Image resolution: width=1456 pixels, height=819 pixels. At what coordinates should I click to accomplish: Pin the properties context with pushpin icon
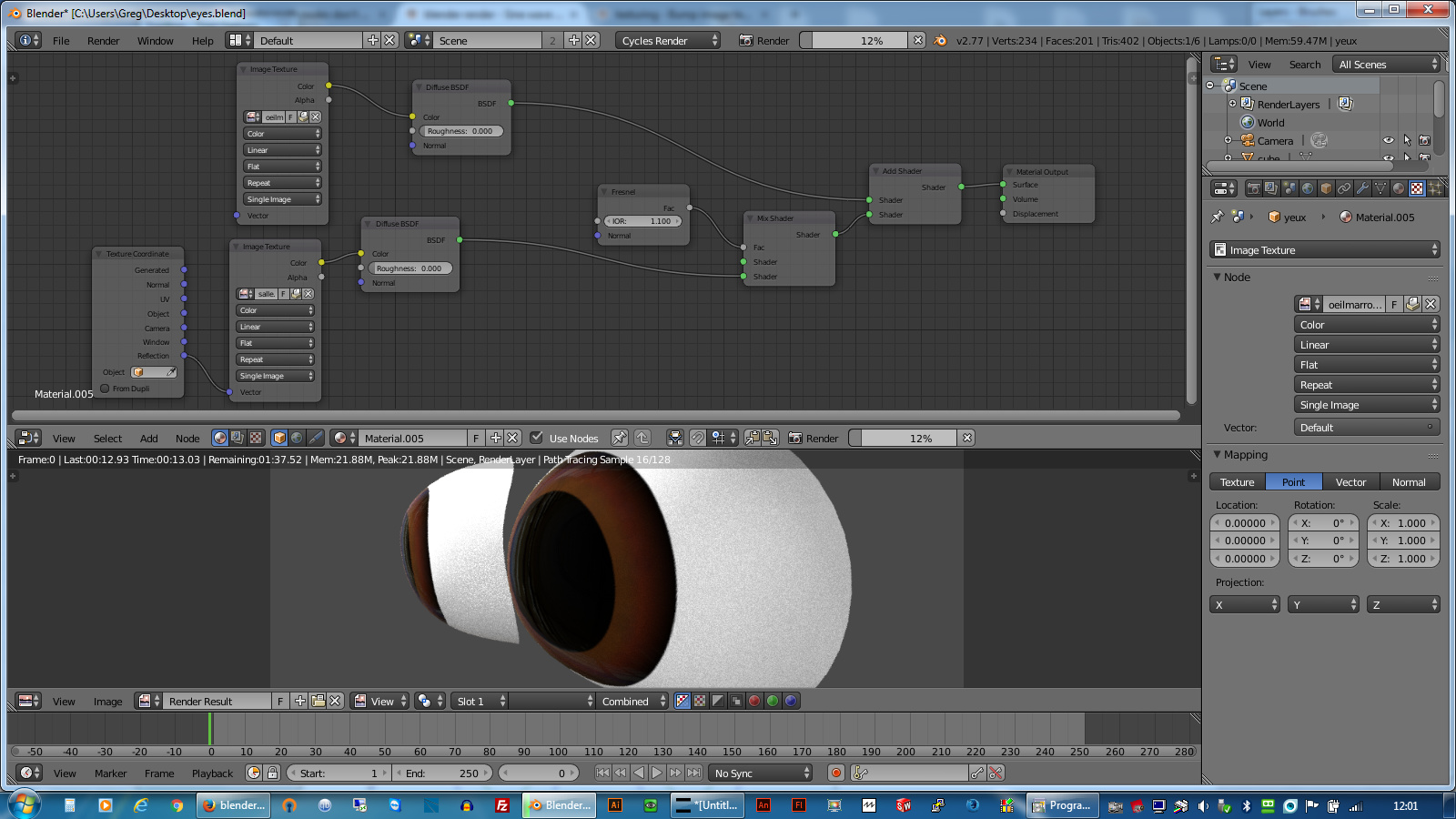point(1217,217)
